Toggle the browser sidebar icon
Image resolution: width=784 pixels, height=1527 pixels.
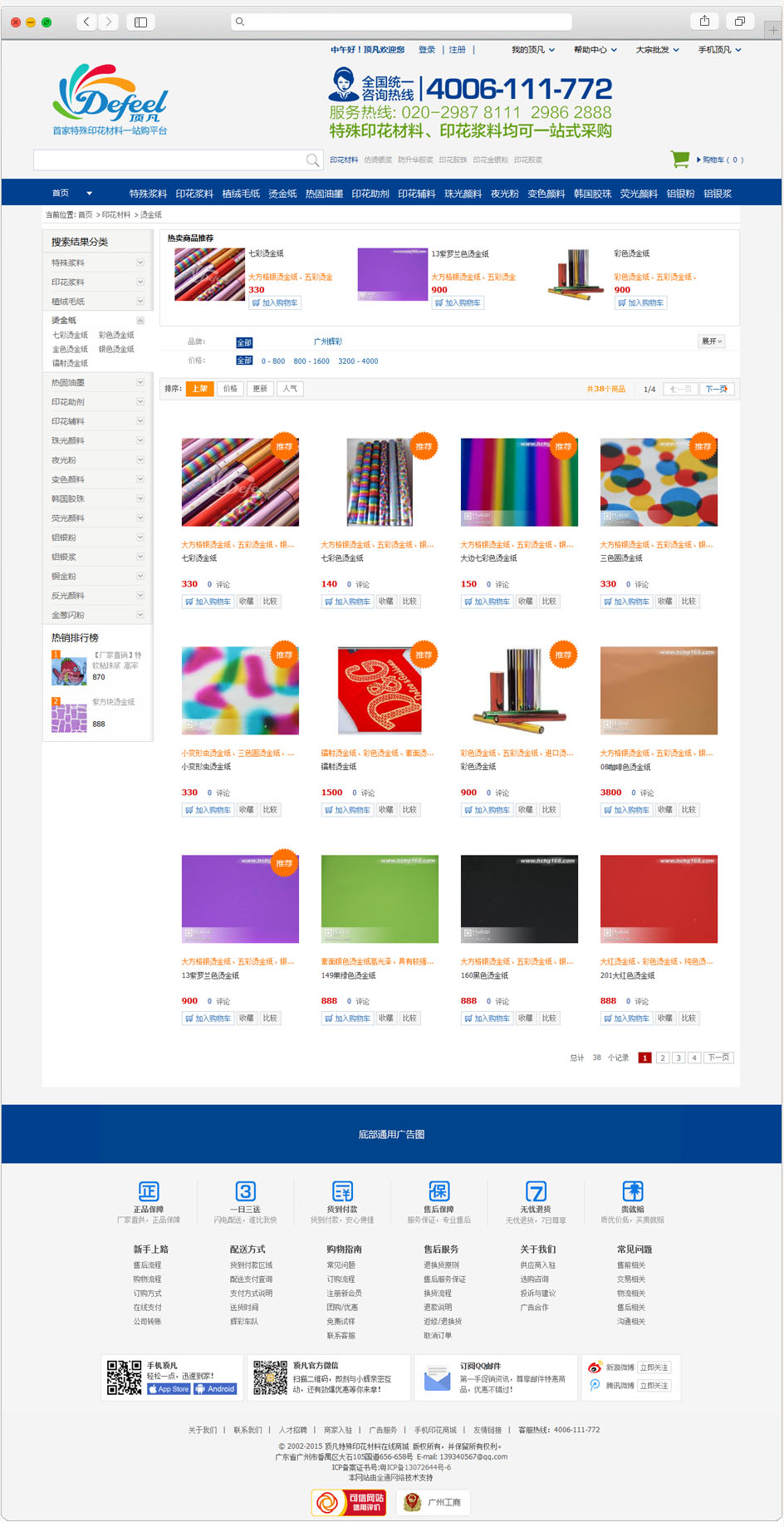click(x=140, y=22)
